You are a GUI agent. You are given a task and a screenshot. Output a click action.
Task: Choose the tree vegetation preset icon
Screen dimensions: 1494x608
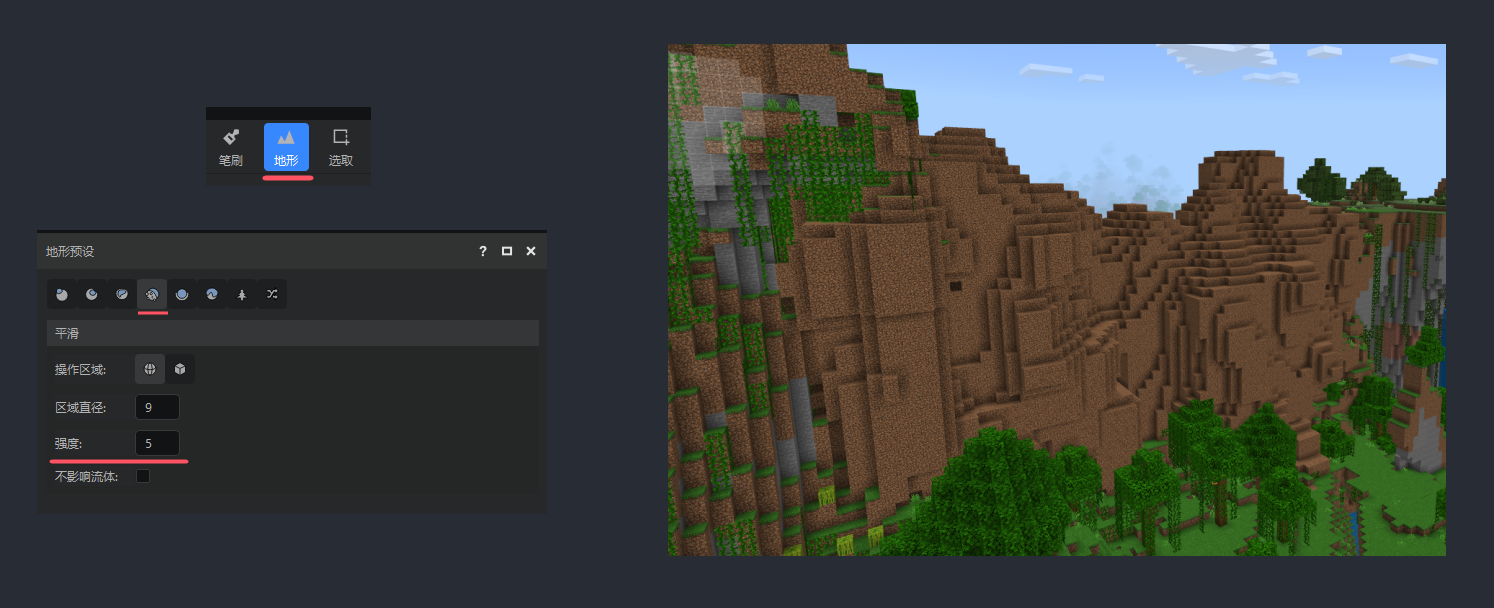242,294
